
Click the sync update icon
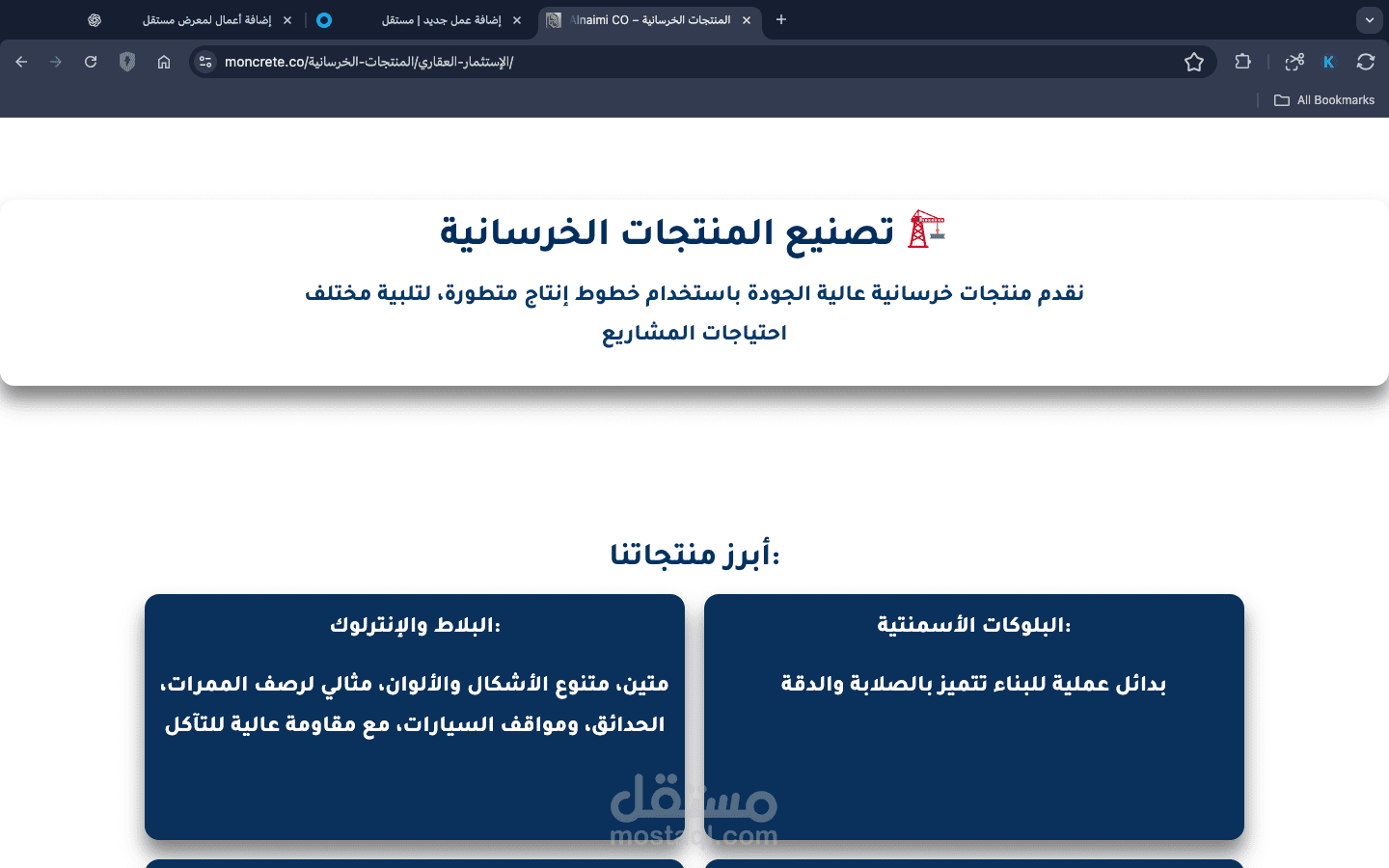1366,62
